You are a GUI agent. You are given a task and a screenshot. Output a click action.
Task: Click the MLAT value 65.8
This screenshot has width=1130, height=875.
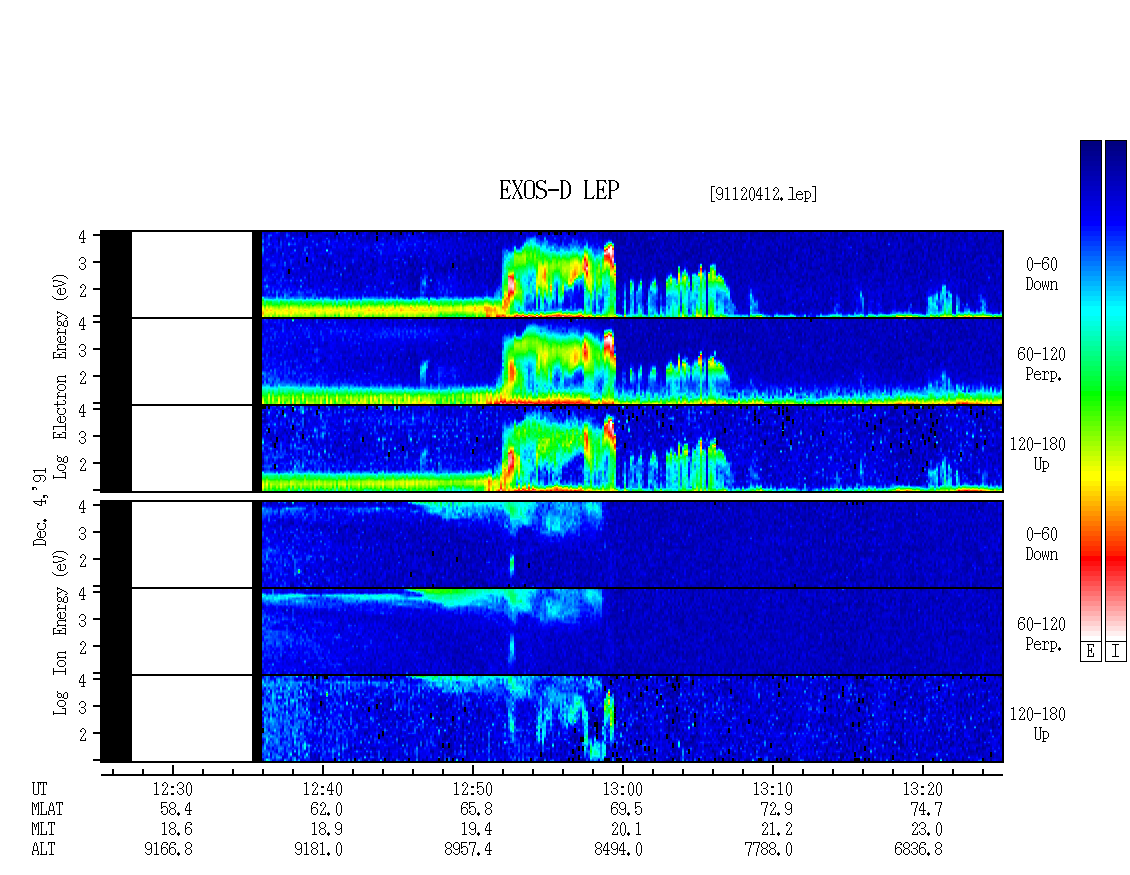coord(476,809)
